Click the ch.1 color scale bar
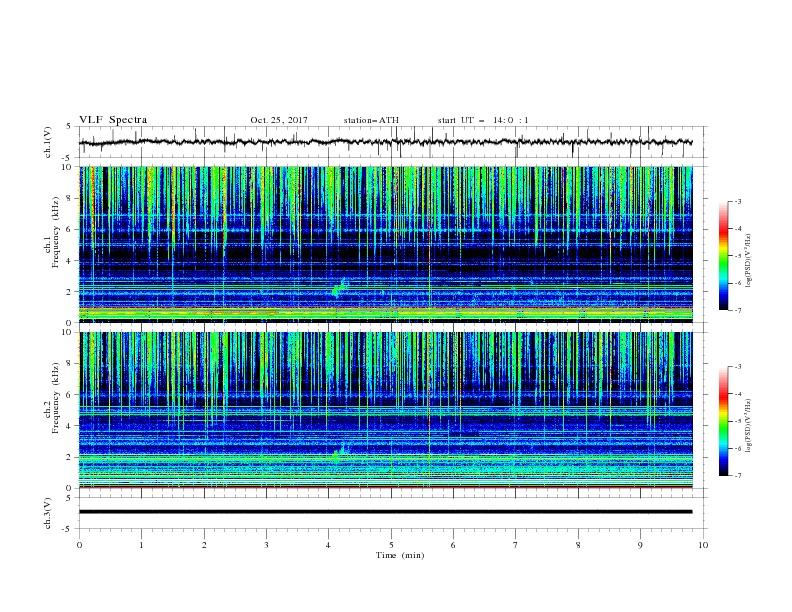 pos(723,256)
